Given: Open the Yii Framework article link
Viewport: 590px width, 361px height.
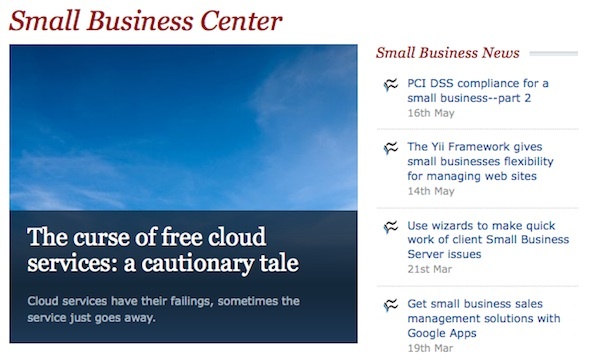Looking at the screenshot, I should coord(481,161).
